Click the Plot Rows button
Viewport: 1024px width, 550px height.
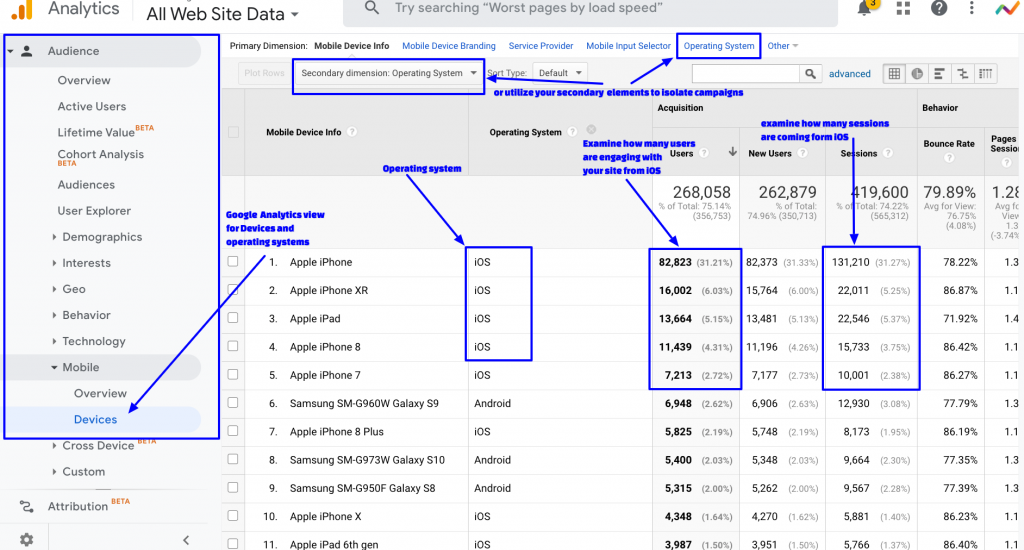pos(264,73)
